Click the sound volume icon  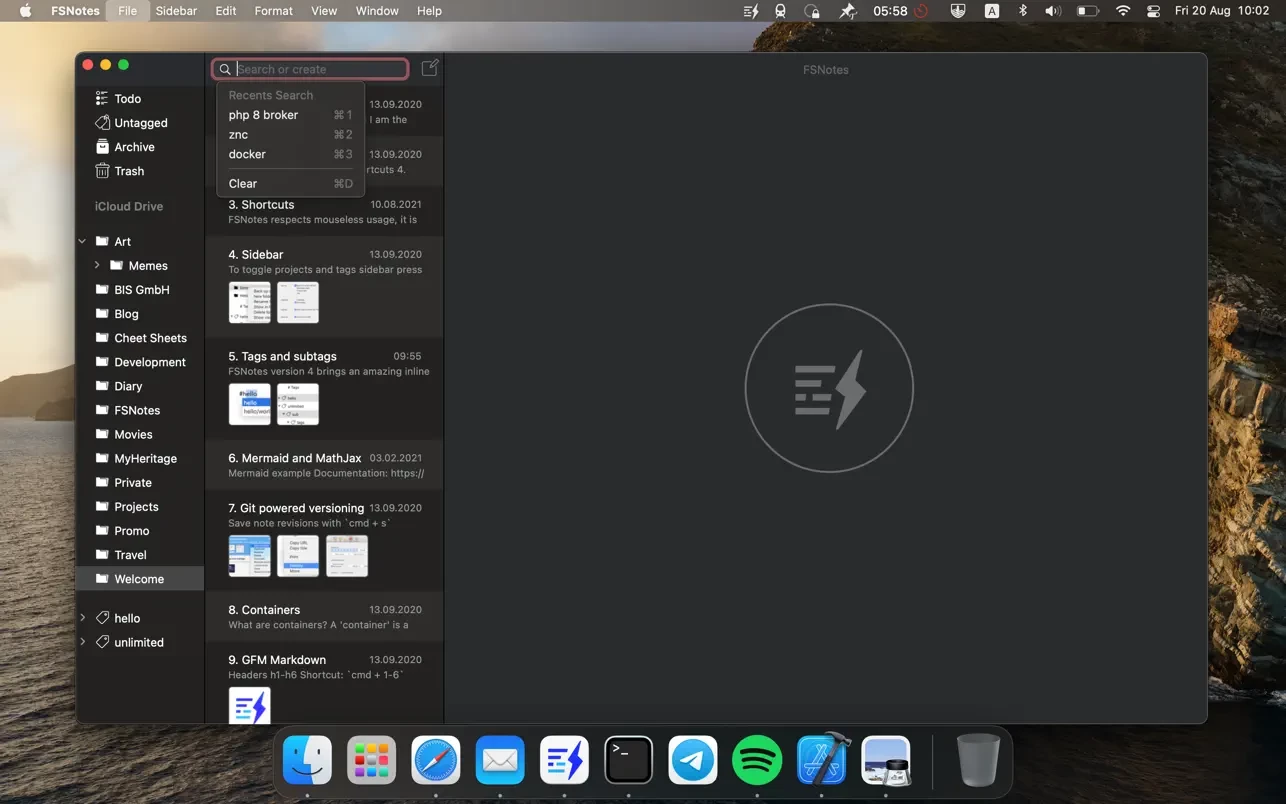[x=1052, y=11]
